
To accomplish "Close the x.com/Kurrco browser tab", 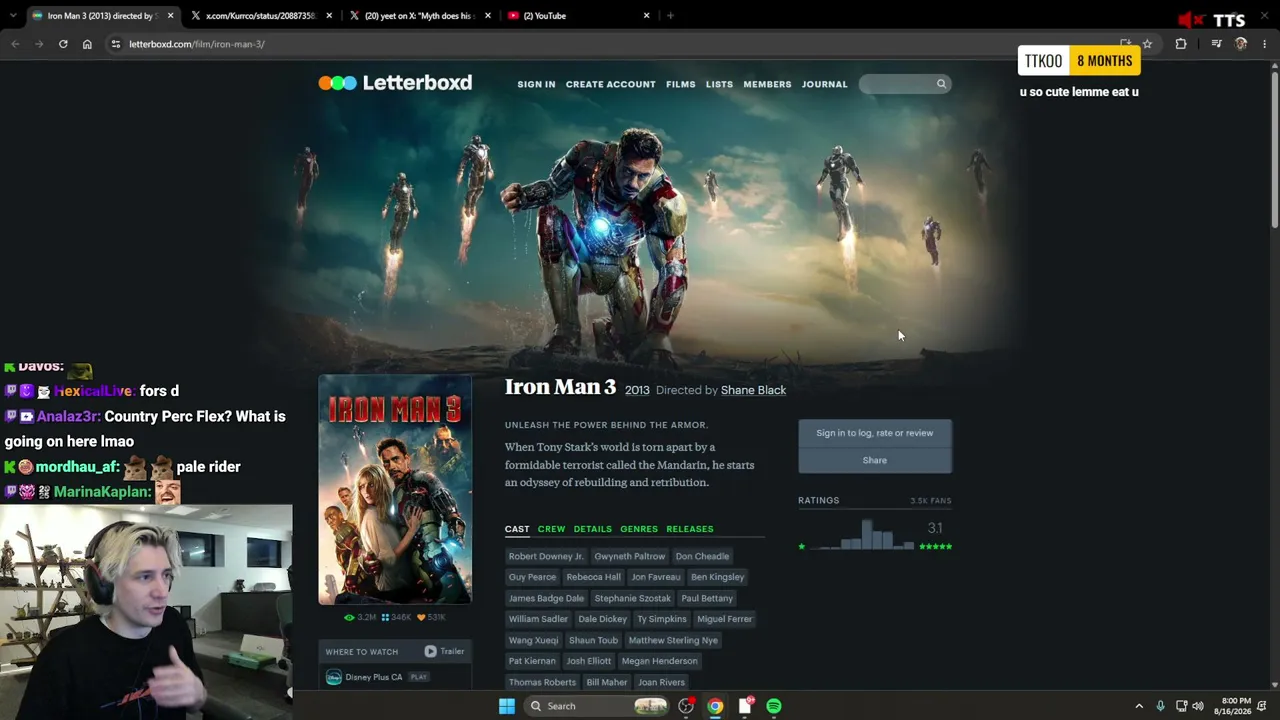I will pyautogui.click(x=329, y=15).
